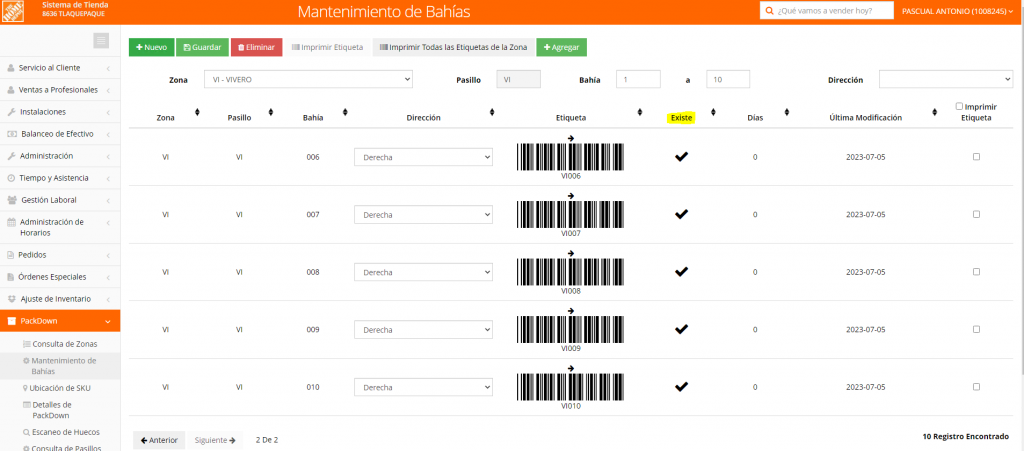Open the Zona VI - VIVERO dropdown
This screenshot has width=1024, height=451.
pyautogui.click(x=308, y=80)
